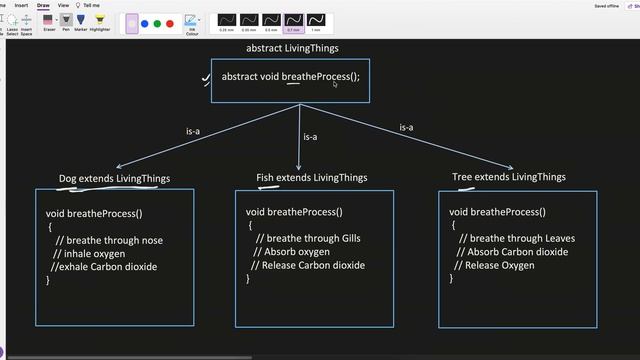This screenshot has height=360, width=640.
Task: Activate the Eraser tool
Action: pyautogui.click(x=49, y=22)
